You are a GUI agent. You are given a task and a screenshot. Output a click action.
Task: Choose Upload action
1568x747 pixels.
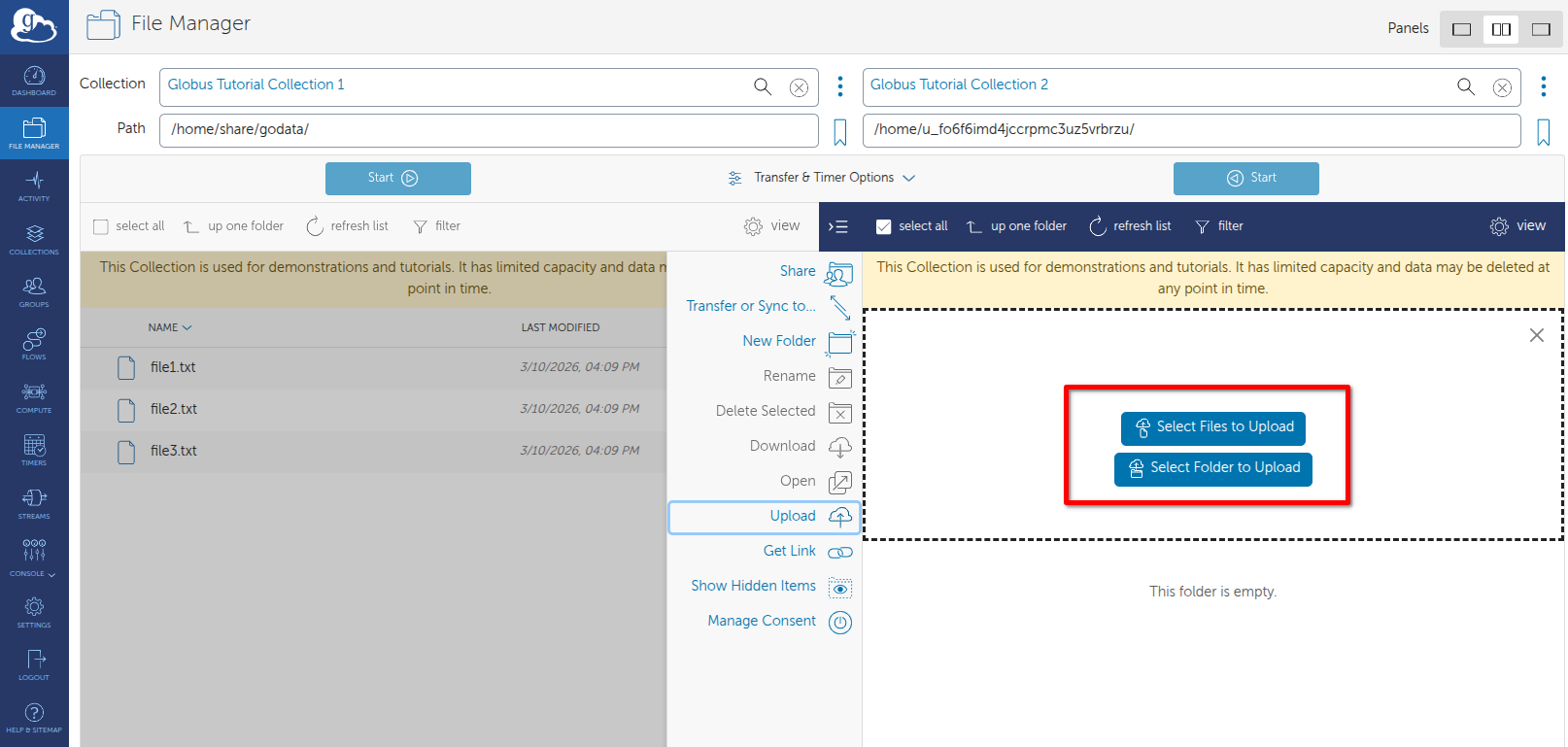(x=764, y=517)
